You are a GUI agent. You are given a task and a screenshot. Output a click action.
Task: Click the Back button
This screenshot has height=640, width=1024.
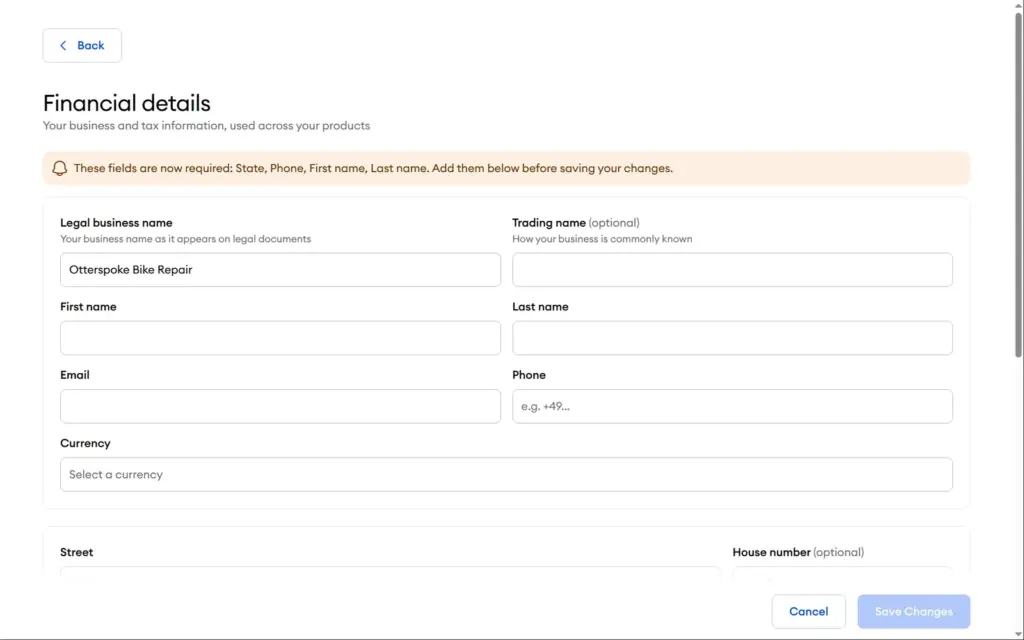coord(82,46)
